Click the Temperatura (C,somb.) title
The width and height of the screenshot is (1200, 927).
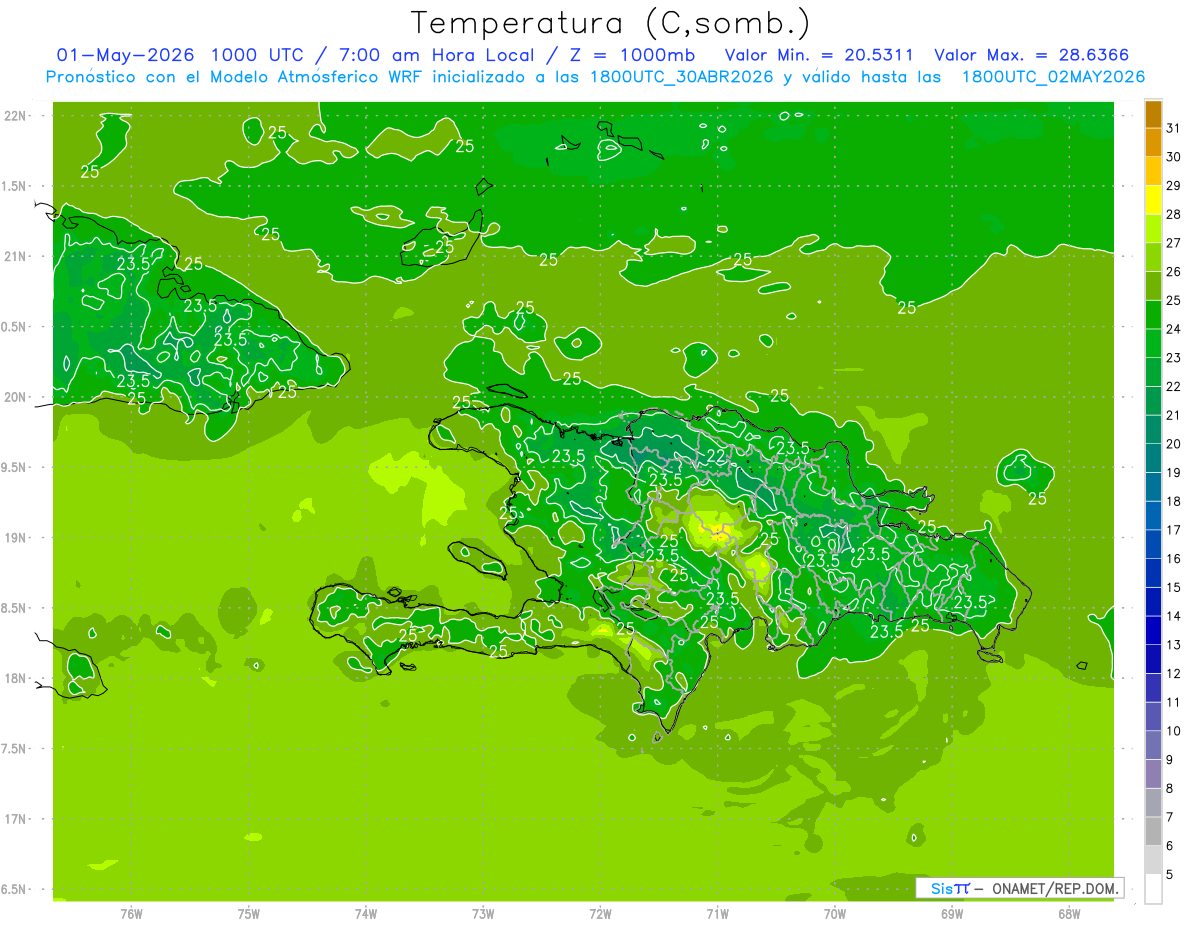(x=610, y=22)
